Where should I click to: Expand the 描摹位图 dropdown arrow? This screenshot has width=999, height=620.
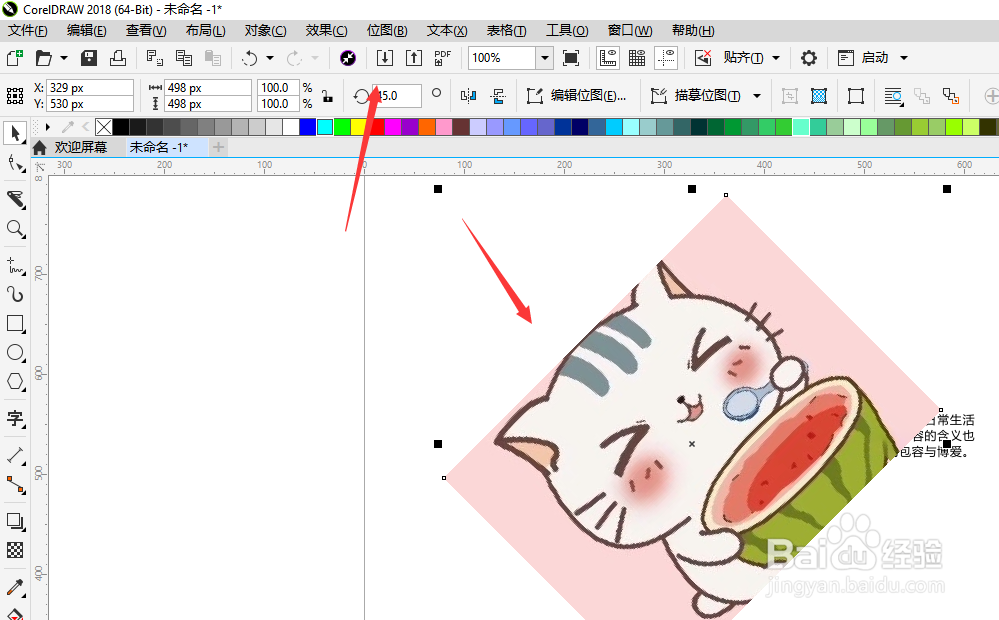tap(757, 96)
